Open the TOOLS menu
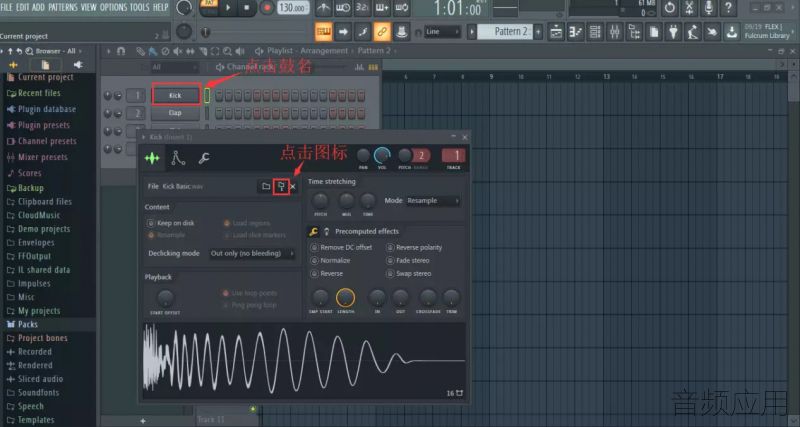Screen dimensions: 800x427 [x=139, y=7]
